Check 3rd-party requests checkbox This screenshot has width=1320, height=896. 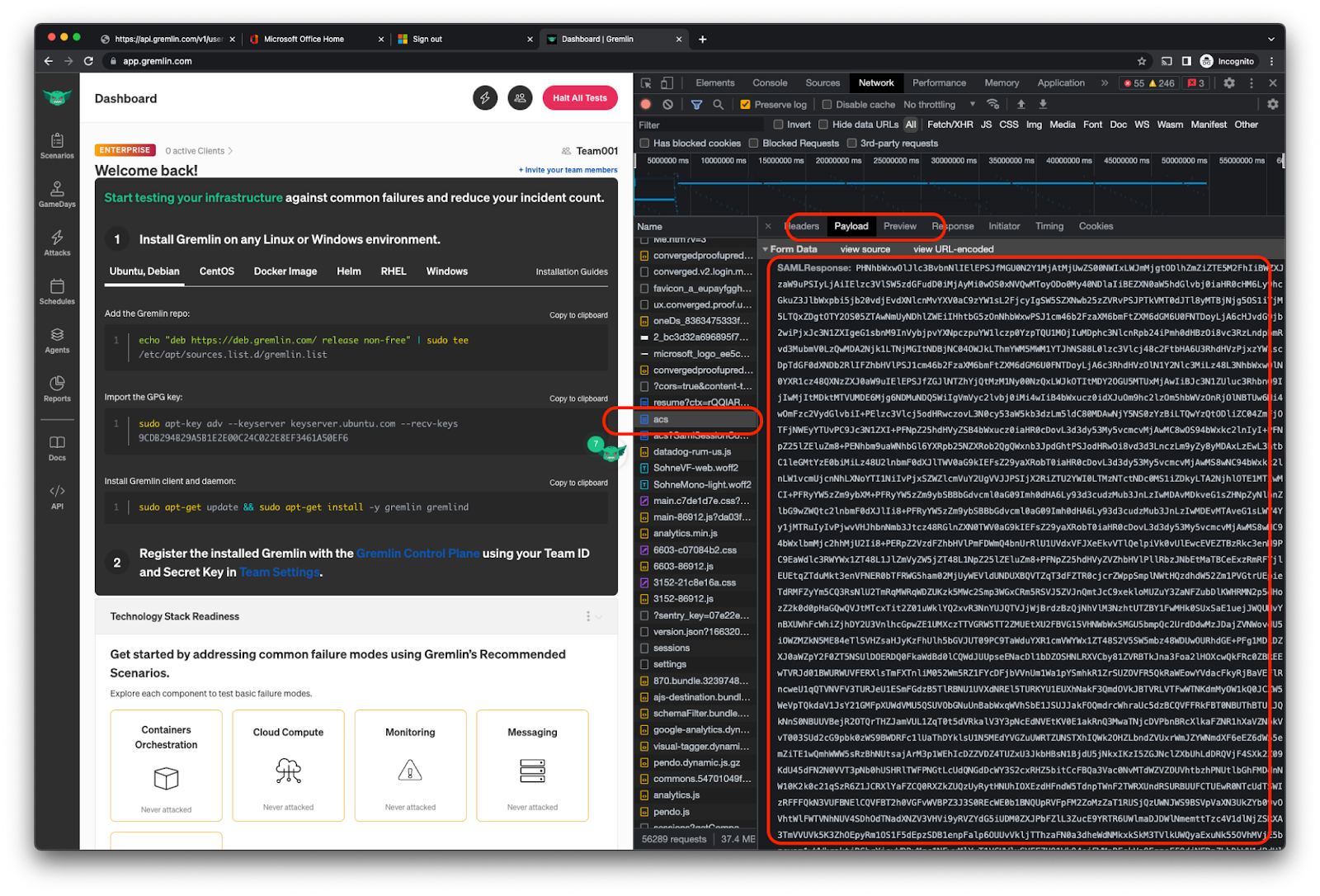tap(851, 144)
